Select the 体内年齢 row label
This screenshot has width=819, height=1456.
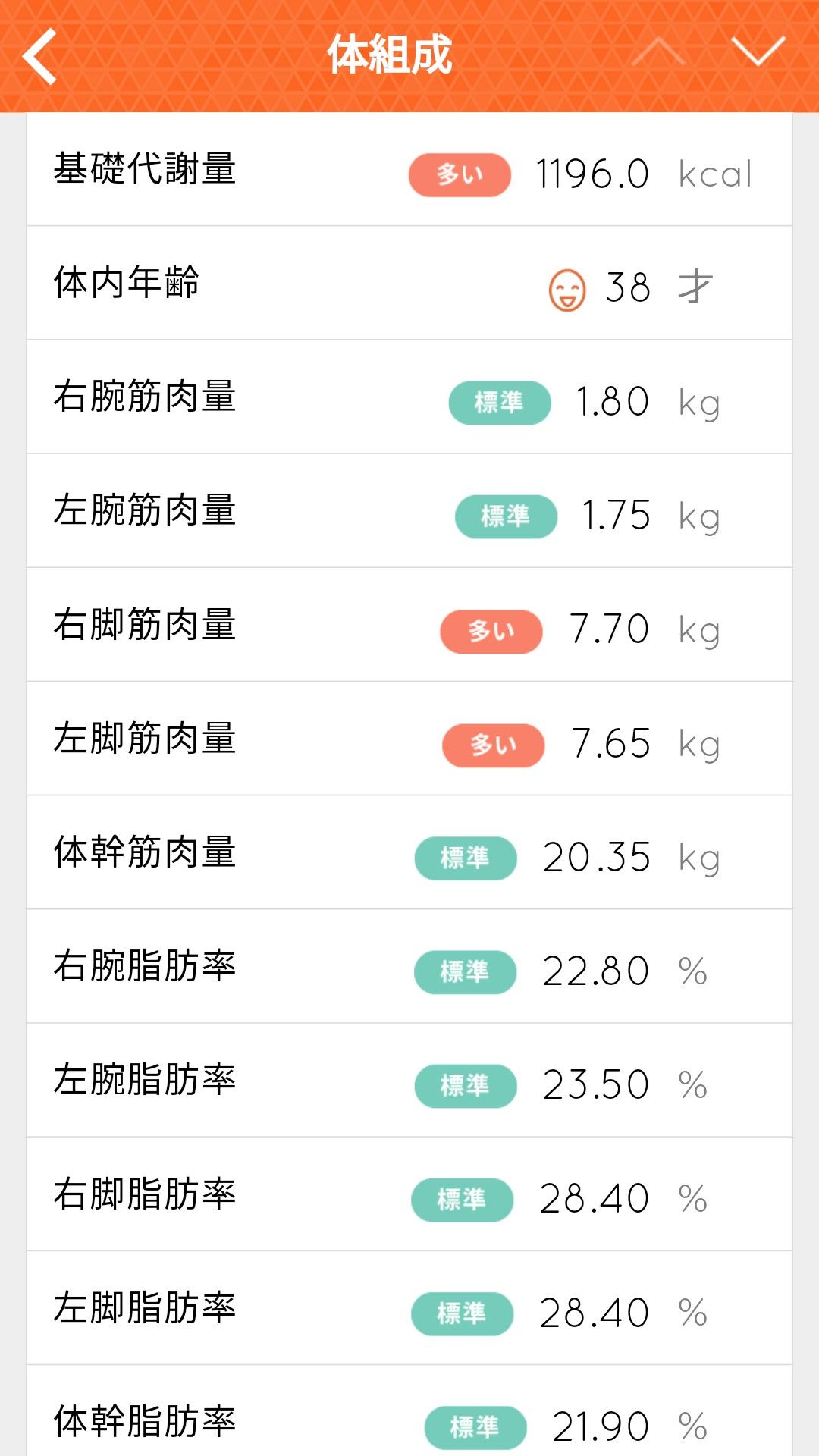[x=127, y=283]
